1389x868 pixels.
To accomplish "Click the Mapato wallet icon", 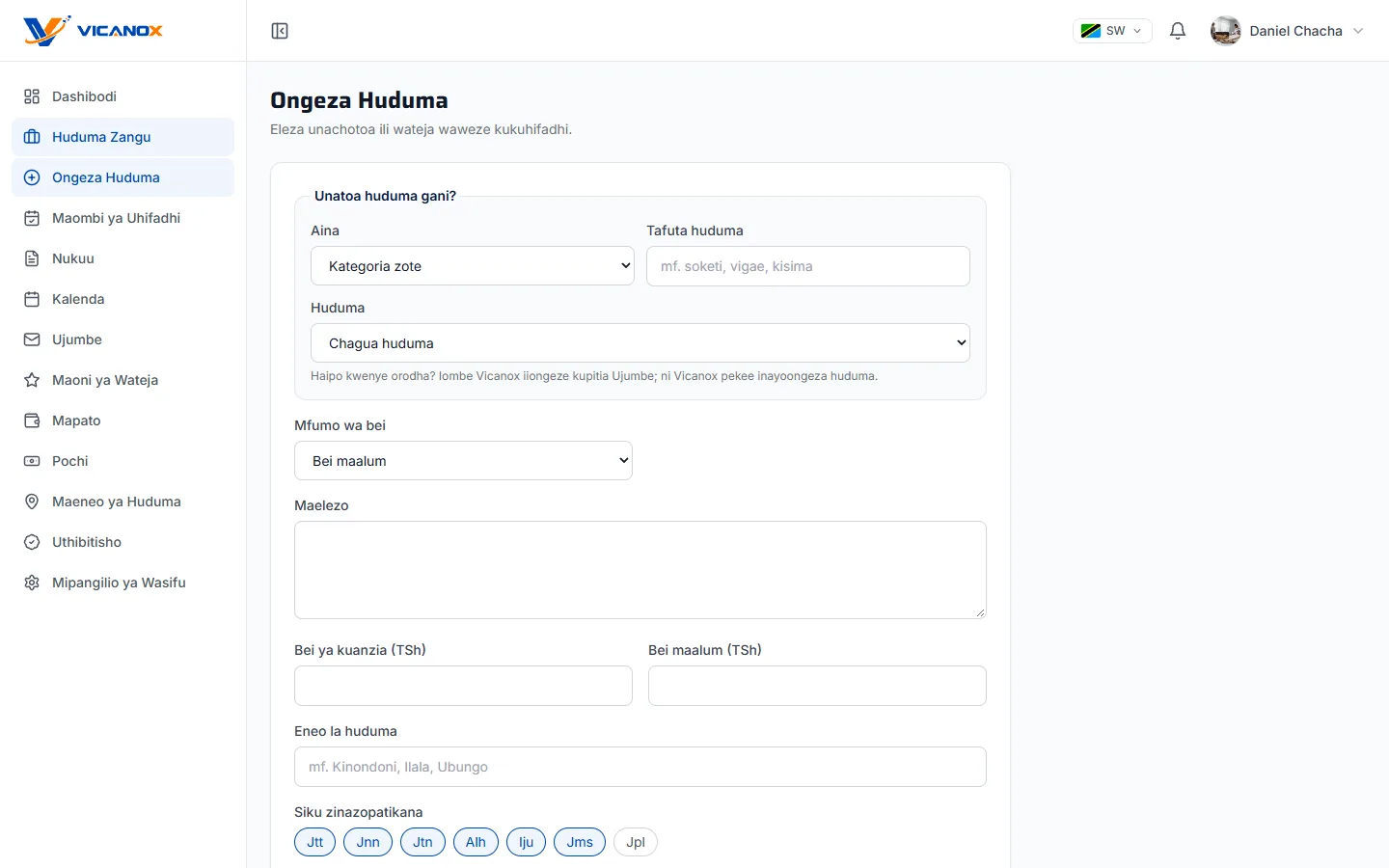I will (32, 420).
